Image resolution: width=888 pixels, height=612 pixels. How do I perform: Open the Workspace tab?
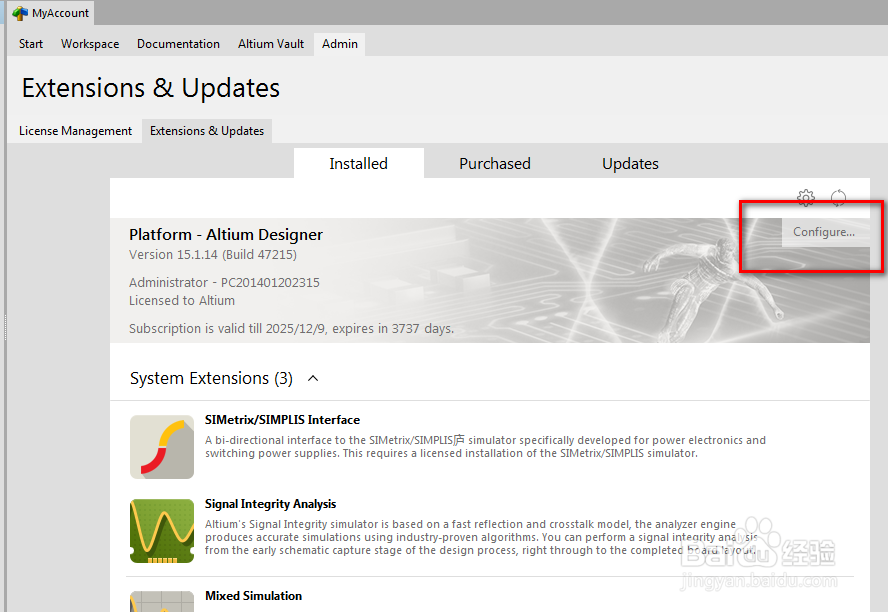pyautogui.click(x=90, y=44)
